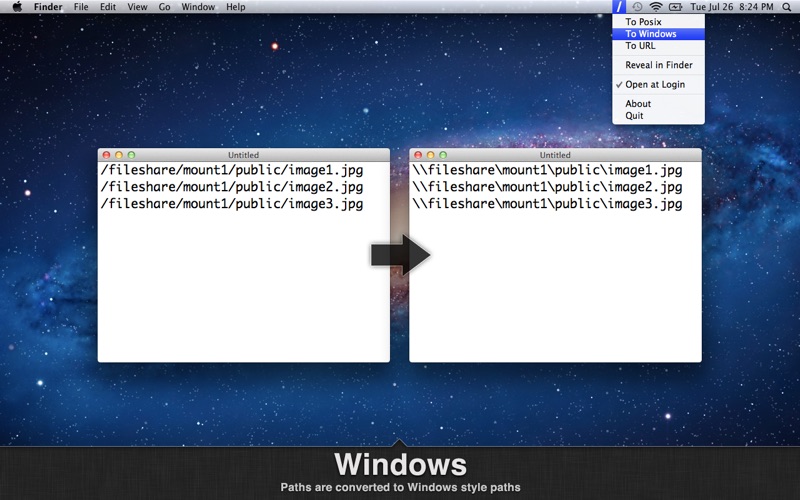This screenshot has width=800, height=500.
Task: Open Spotlight search magnifier icon
Action: tap(786, 7)
